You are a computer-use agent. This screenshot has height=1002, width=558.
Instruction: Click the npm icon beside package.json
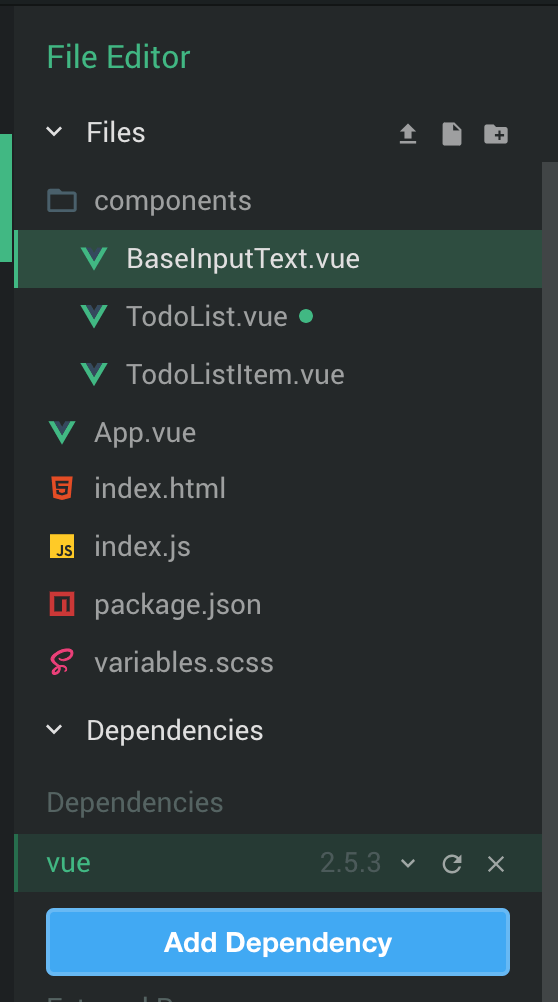click(x=62, y=604)
